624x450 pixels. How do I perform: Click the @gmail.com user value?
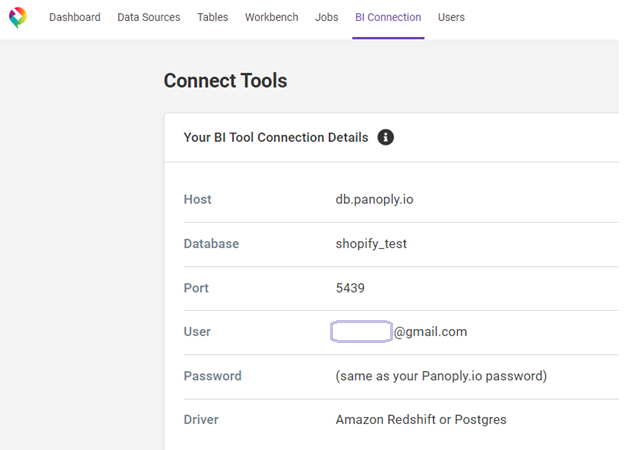430,331
